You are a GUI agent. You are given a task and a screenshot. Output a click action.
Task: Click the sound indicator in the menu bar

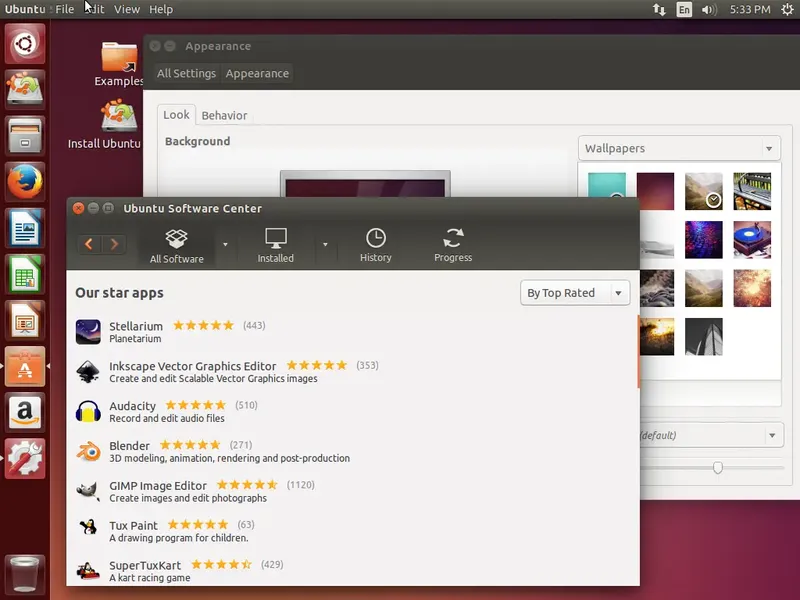(x=708, y=9)
